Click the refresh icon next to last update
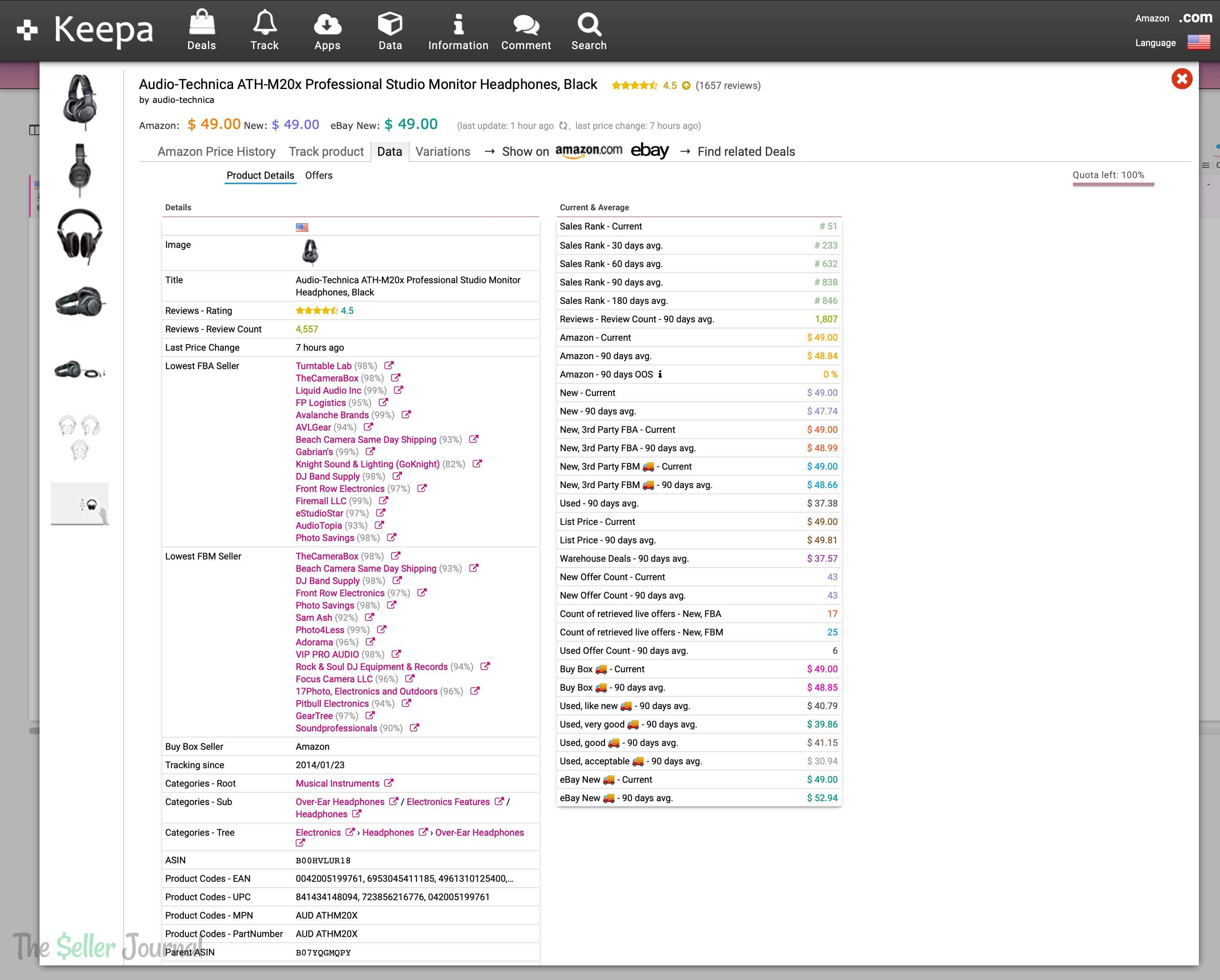 click(x=564, y=125)
